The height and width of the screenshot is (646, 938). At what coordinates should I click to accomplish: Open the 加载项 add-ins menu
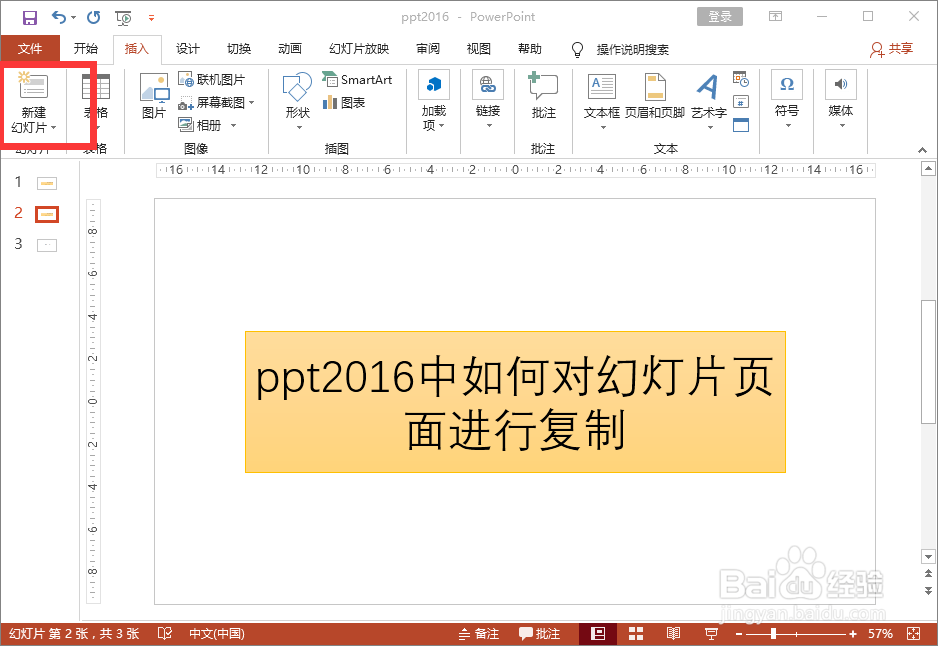coord(434,100)
